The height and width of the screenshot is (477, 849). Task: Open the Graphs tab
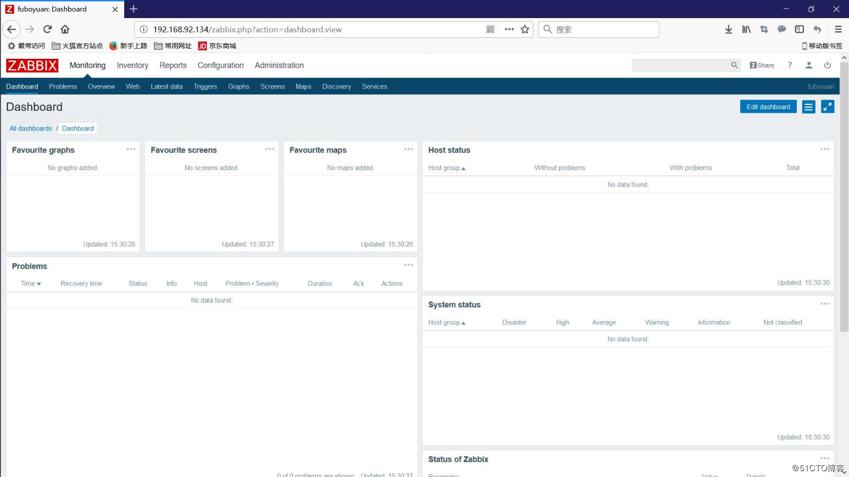click(238, 87)
